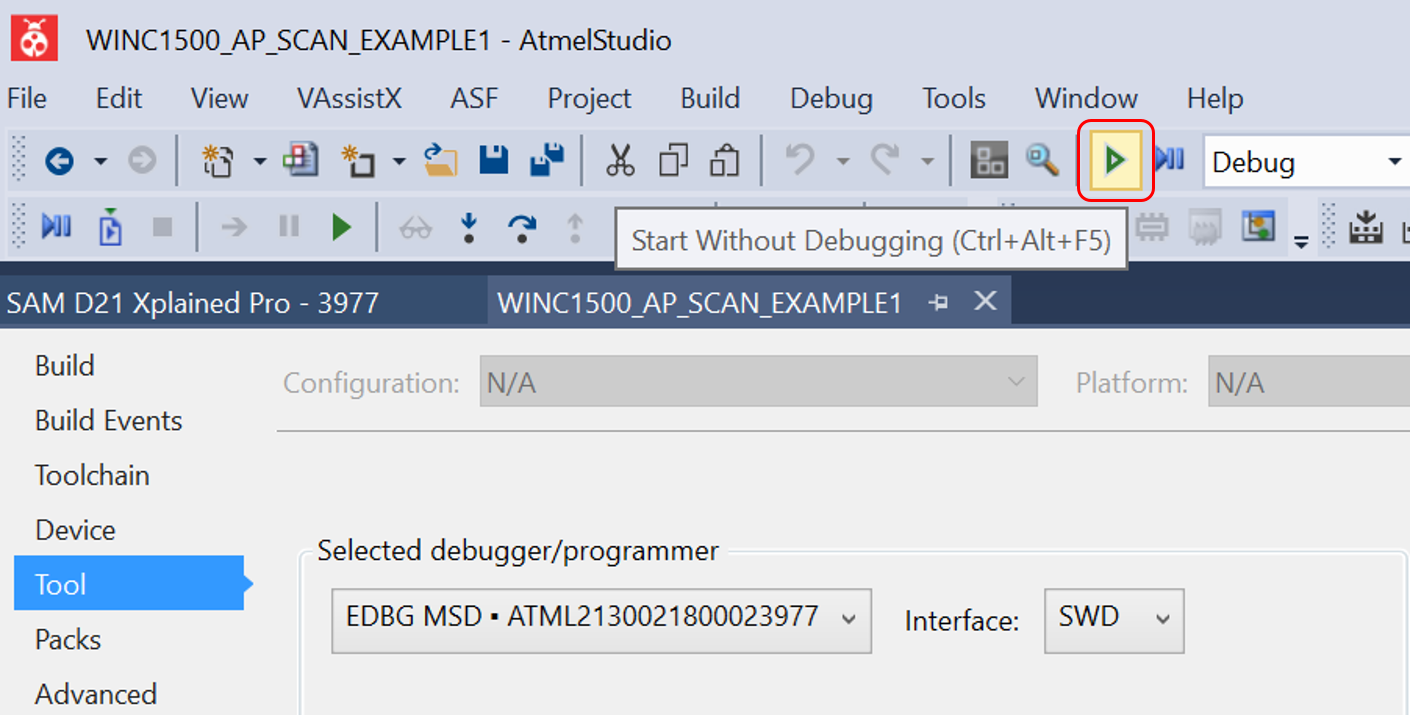Click the Navigate Backward arrow icon
Image resolution: width=1410 pixels, height=715 pixels.
[x=59, y=160]
